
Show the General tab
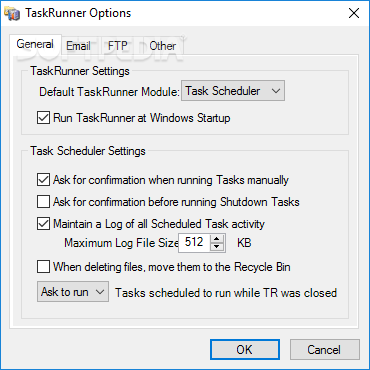(x=35, y=44)
